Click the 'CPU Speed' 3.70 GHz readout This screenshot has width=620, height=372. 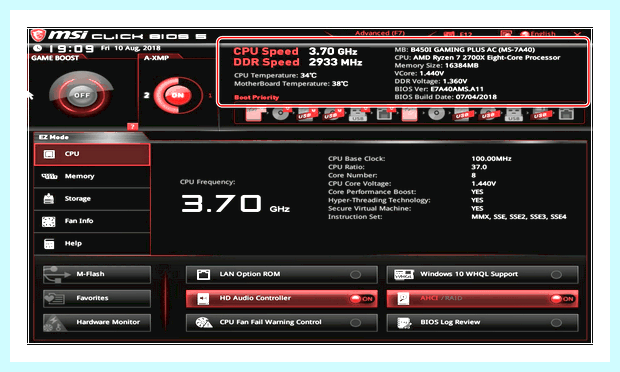pos(295,51)
